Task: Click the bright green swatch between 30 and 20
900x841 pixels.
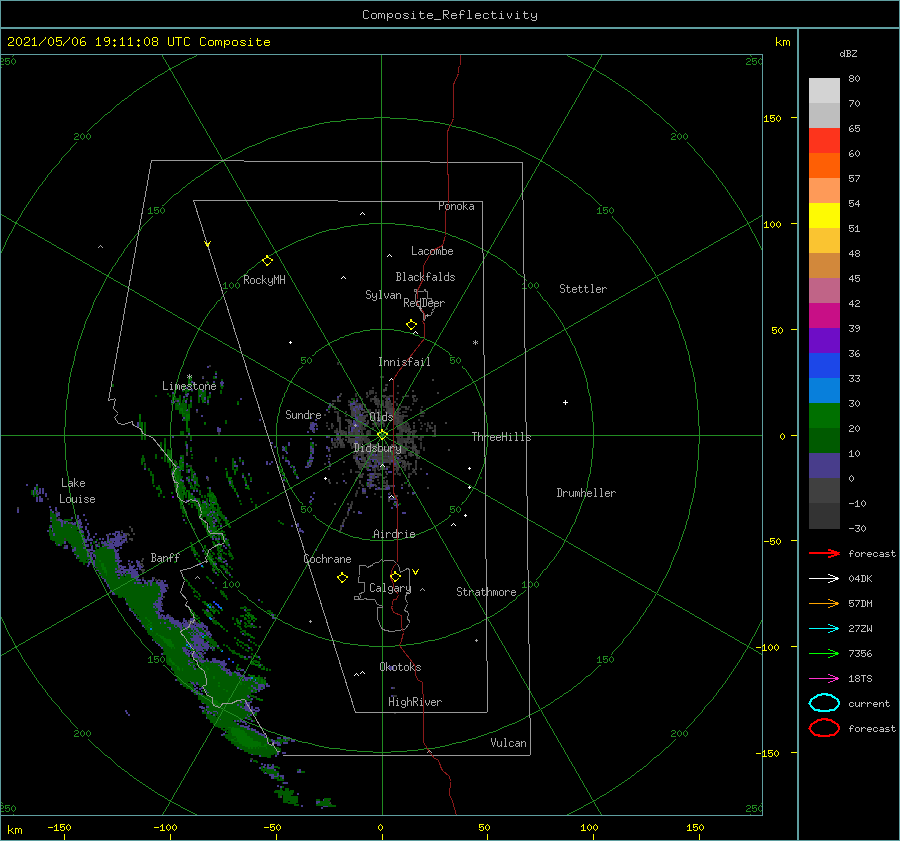Action: (824, 416)
